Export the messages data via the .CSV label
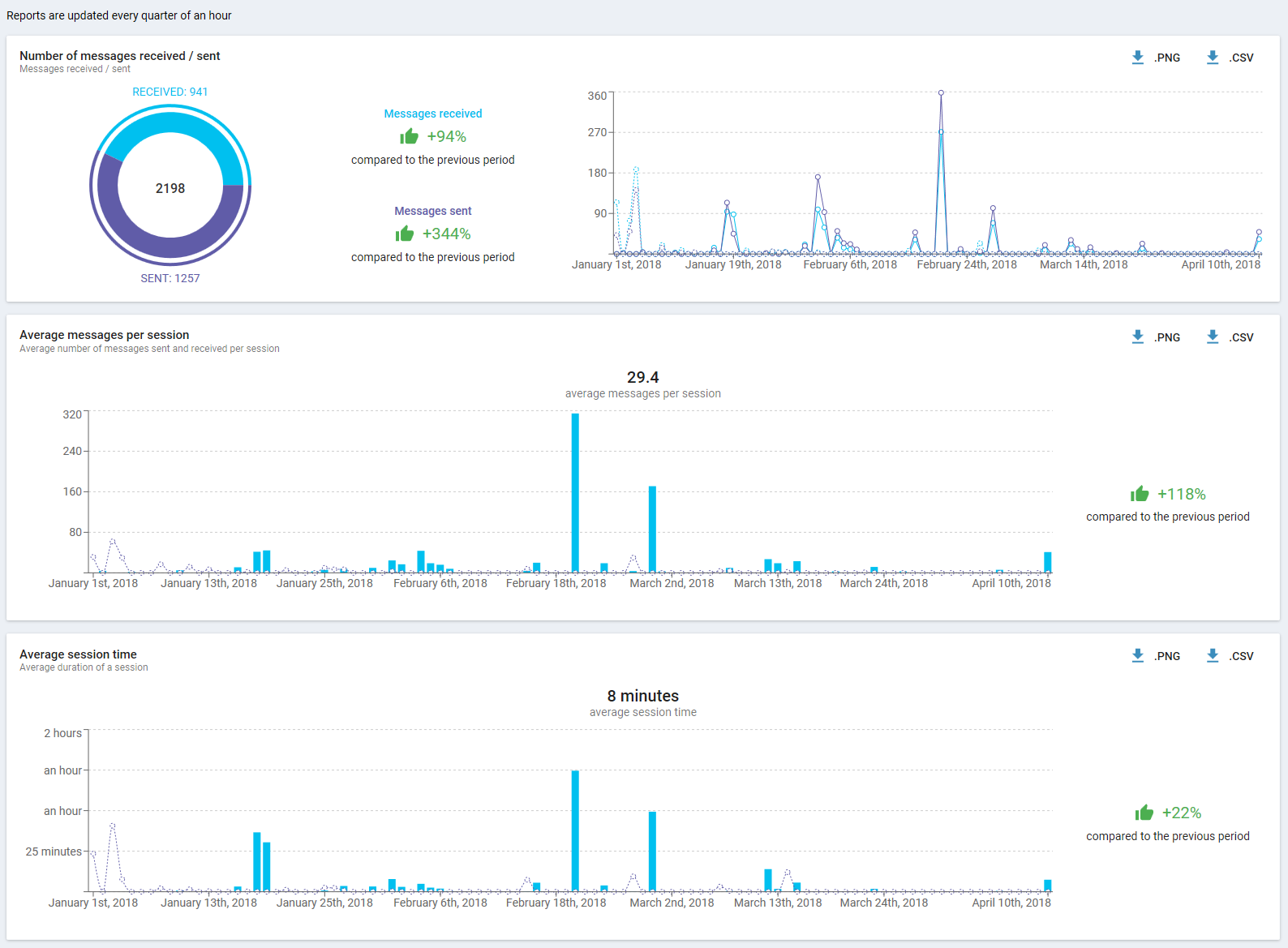 click(x=1241, y=58)
